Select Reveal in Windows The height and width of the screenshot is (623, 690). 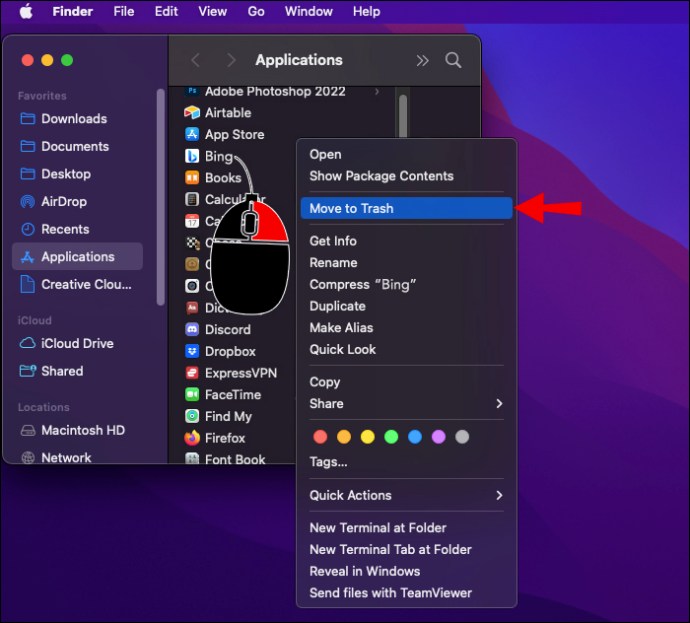click(x=364, y=571)
